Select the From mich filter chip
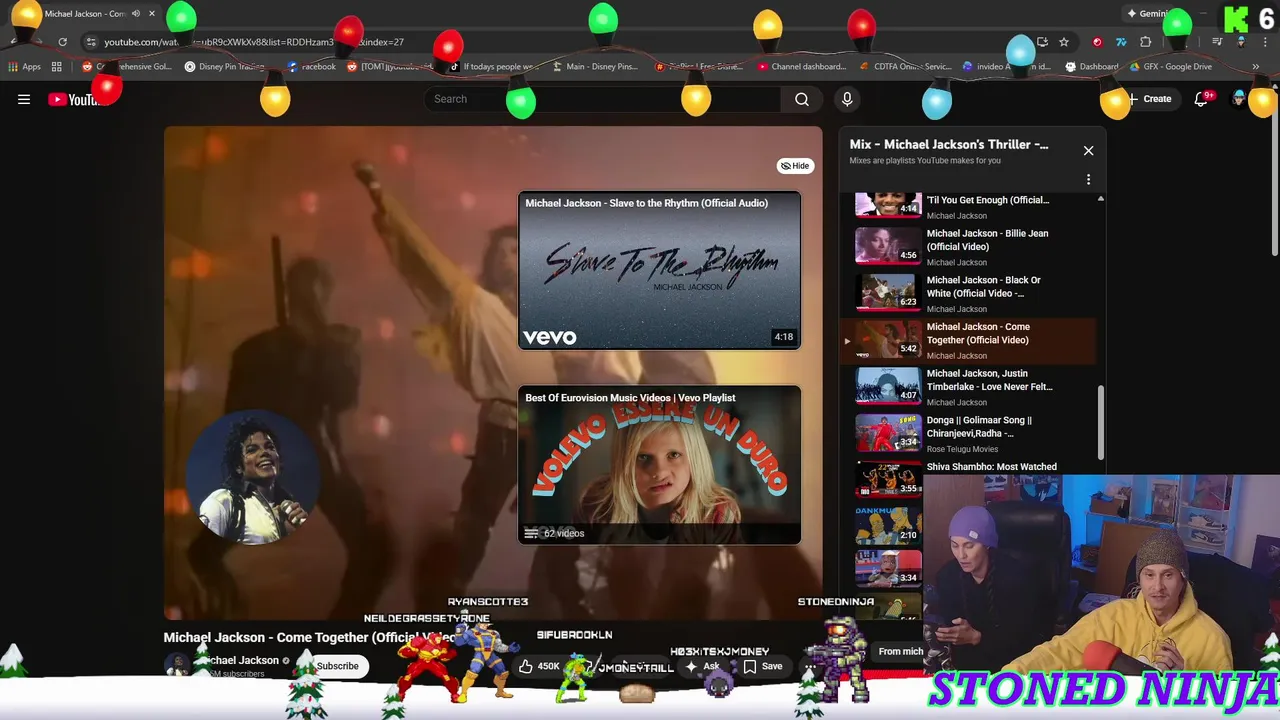Screen dimensions: 1280x720 [900, 652]
